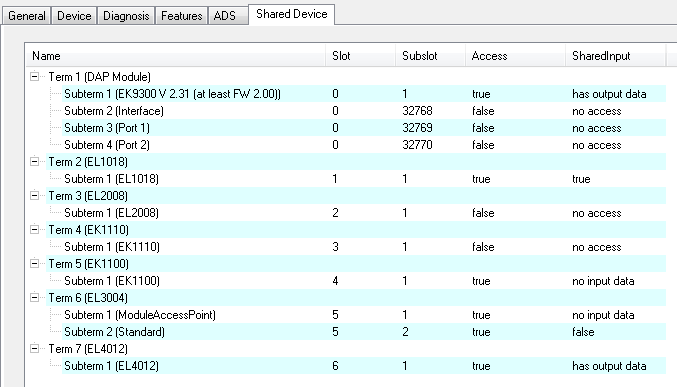Screen dimensions: 677x387
Task: Click Access value for Subterm 1 (EL2008)
Action: [483, 213]
